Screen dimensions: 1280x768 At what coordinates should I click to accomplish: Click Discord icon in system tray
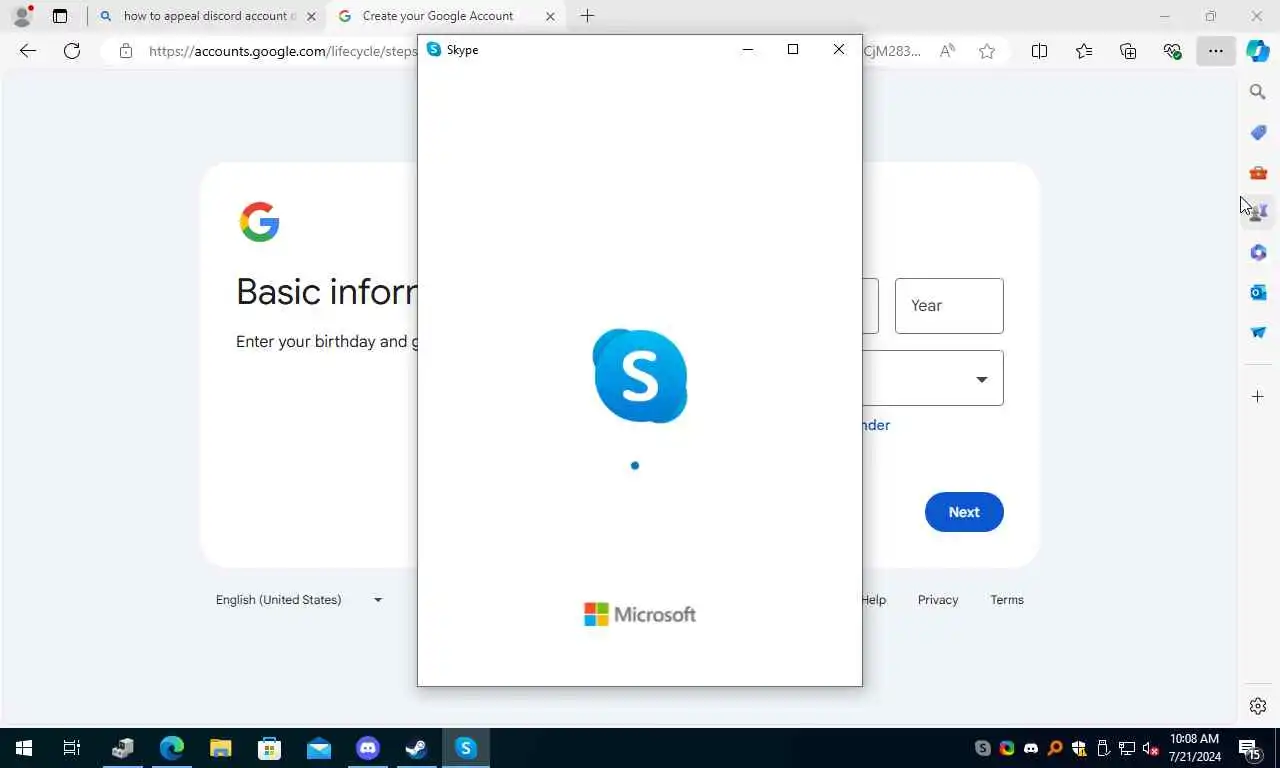tap(1031, 748)
